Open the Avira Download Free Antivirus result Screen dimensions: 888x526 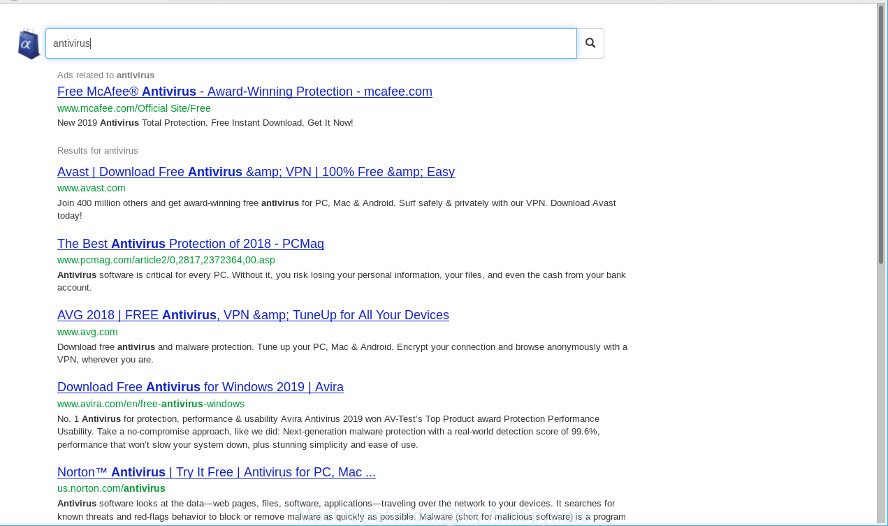click(x=200, y=387)
